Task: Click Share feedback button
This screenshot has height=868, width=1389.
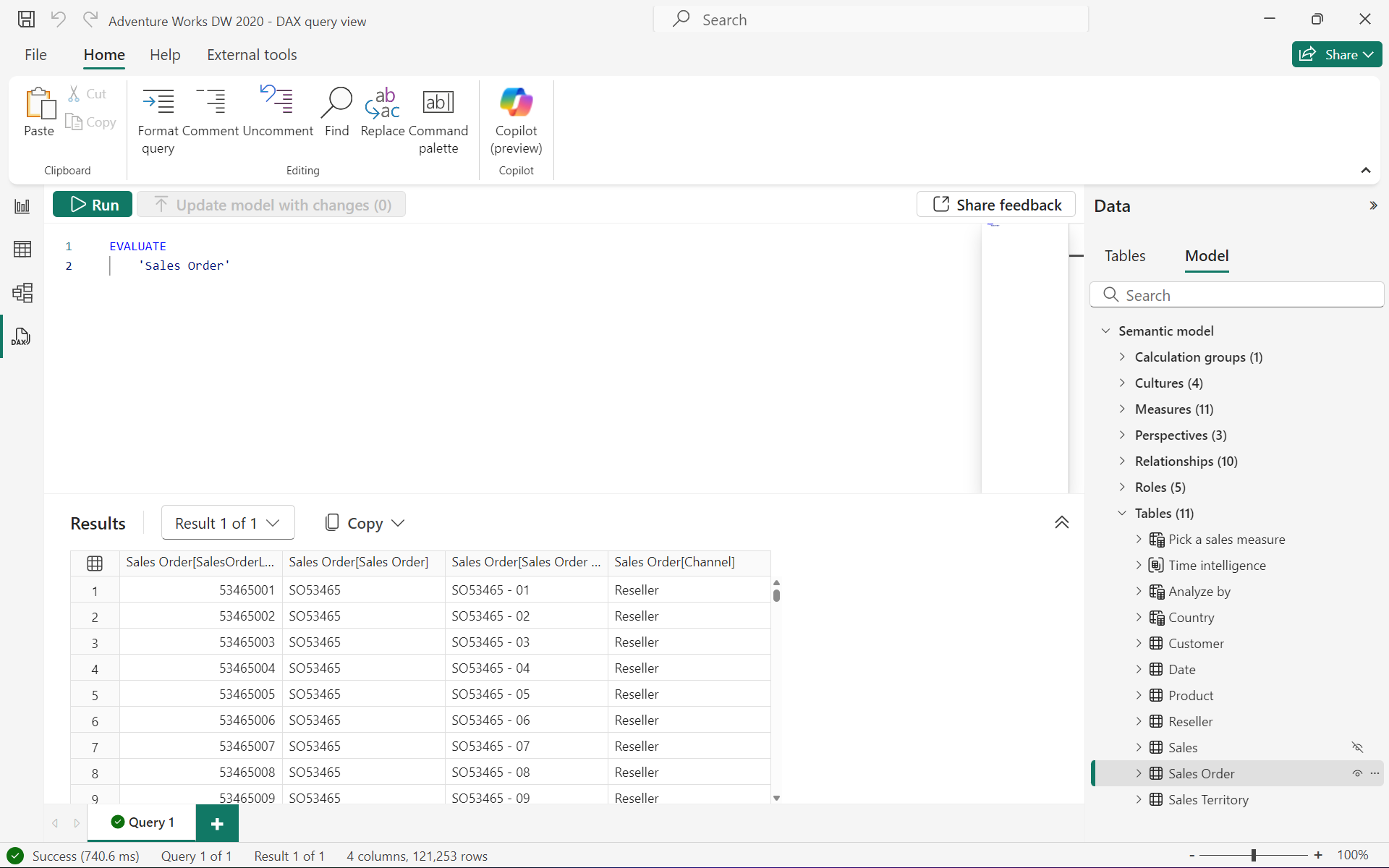Action: [x=996, y=204]
